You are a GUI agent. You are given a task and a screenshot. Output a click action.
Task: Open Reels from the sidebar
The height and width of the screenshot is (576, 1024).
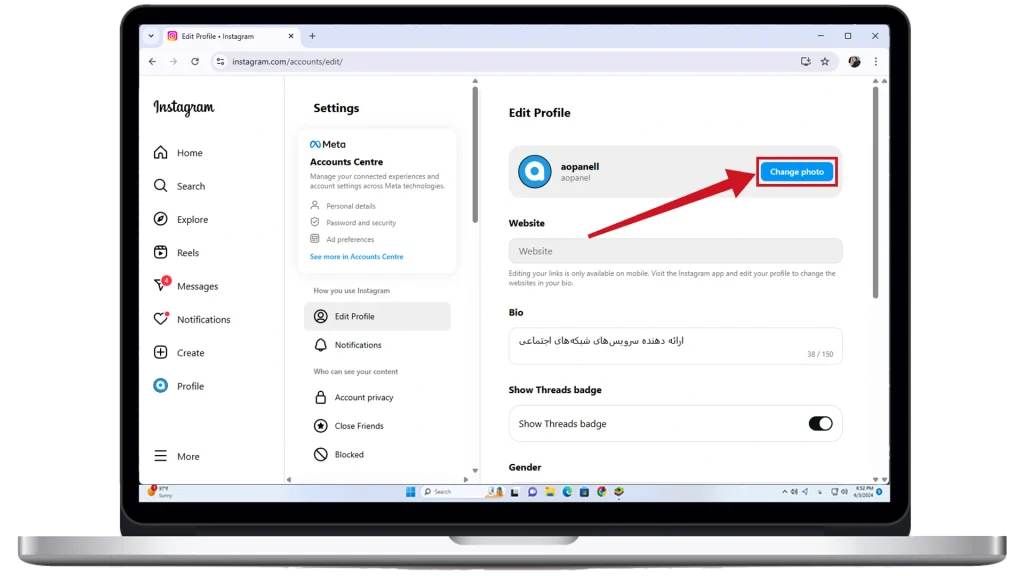pos(176,253)
